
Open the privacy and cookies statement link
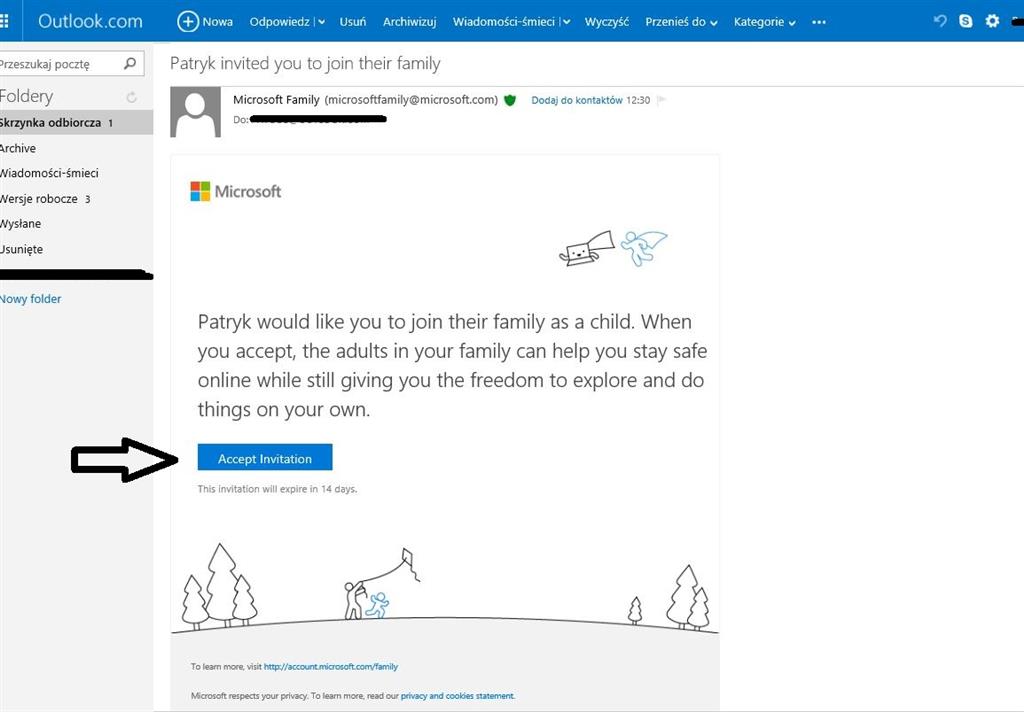[457, 696]
